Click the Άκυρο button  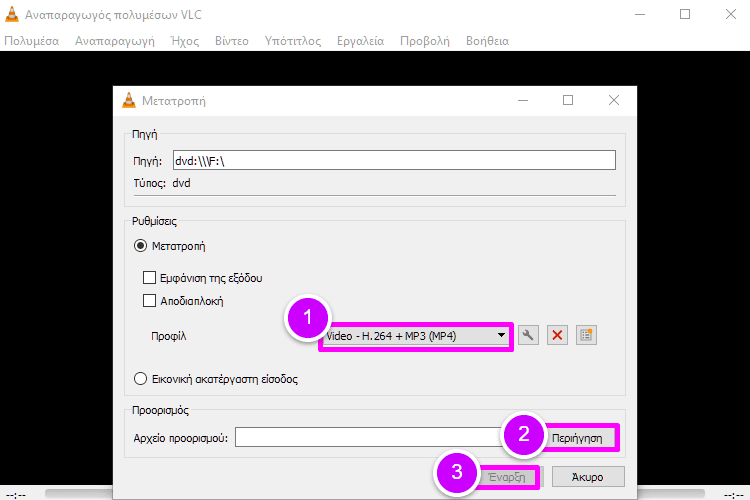pyautogui.click(x=588, y=477)
